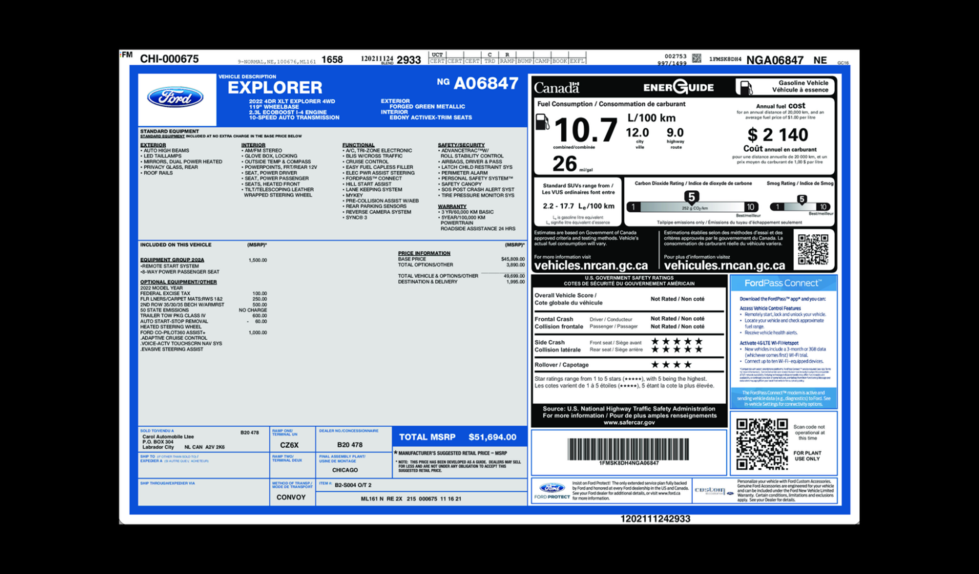Click the dealer number B20 478
This screenshot has width=979, height=574.
tap(350, 445)
